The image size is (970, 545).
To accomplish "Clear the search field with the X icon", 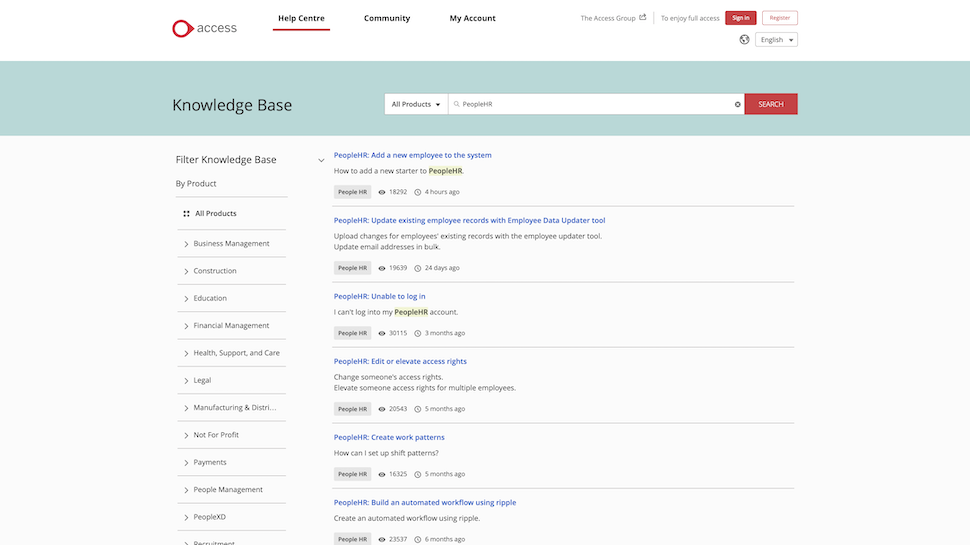I will coord(737,105).
